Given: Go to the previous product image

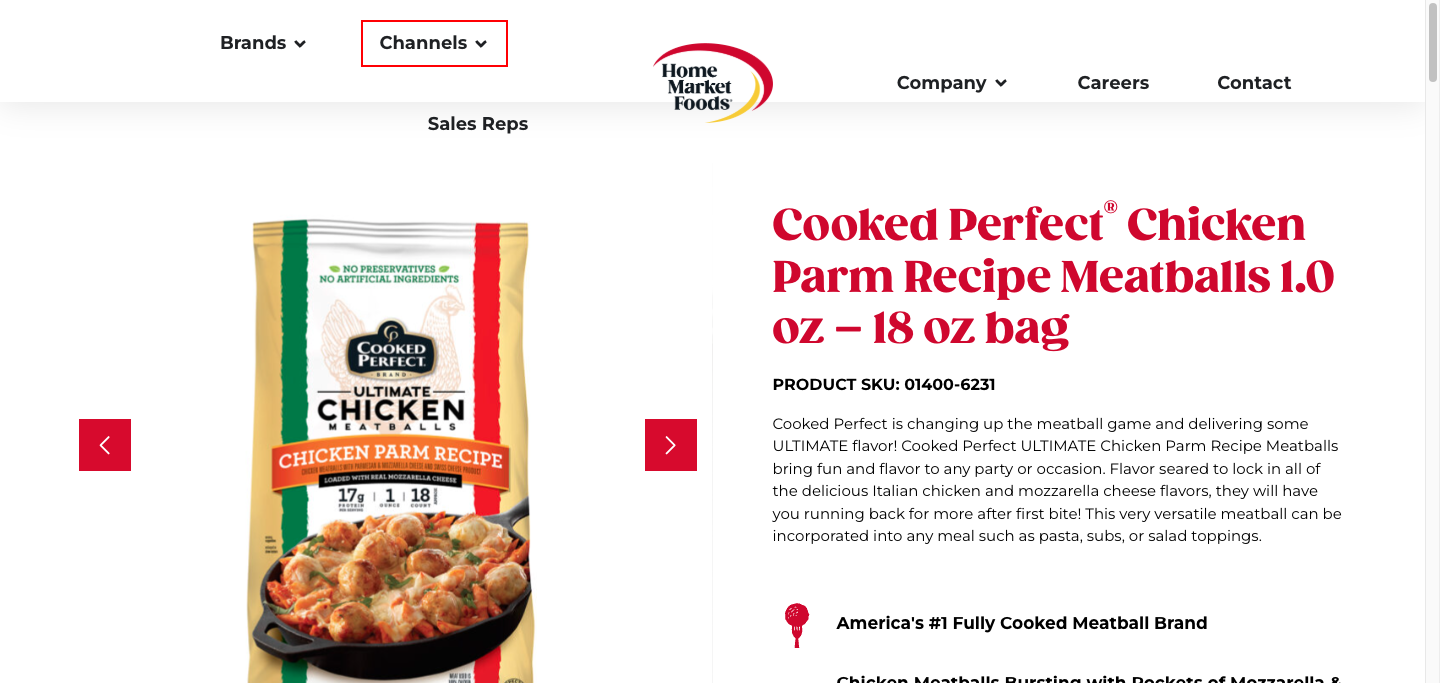Looking at the screenshot, I should point(105,445).
